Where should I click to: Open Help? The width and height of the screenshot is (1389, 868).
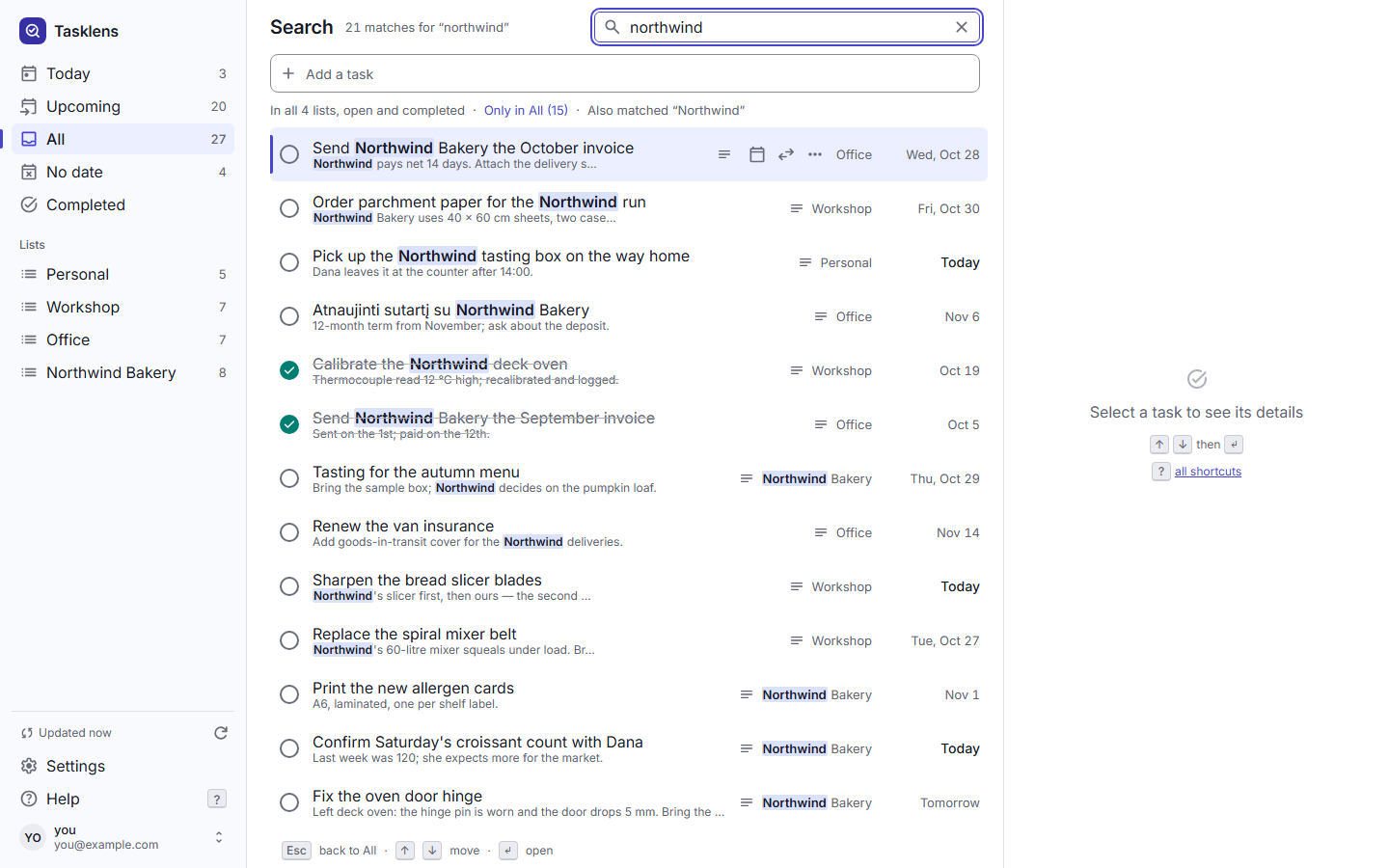coord(123,799)
